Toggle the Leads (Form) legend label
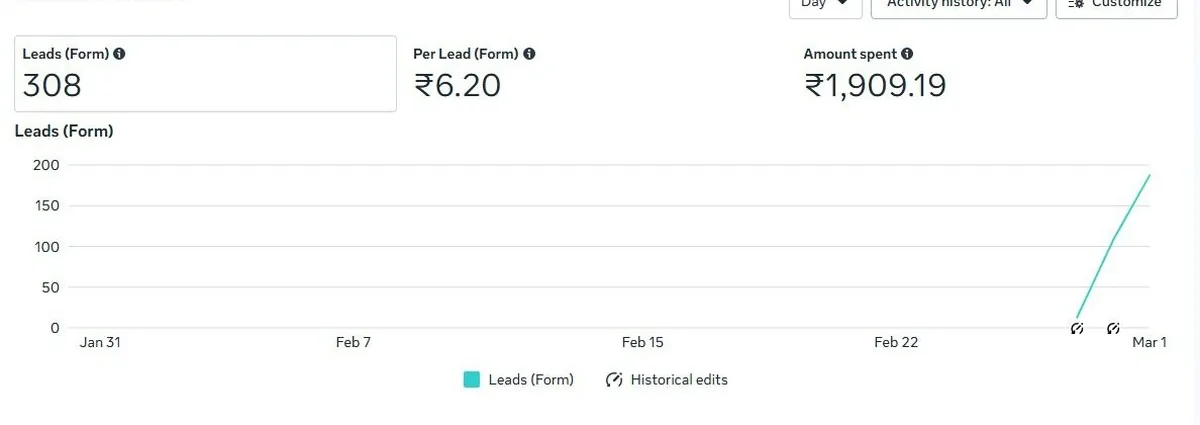1200x425 pixels. tap(531, 380)
